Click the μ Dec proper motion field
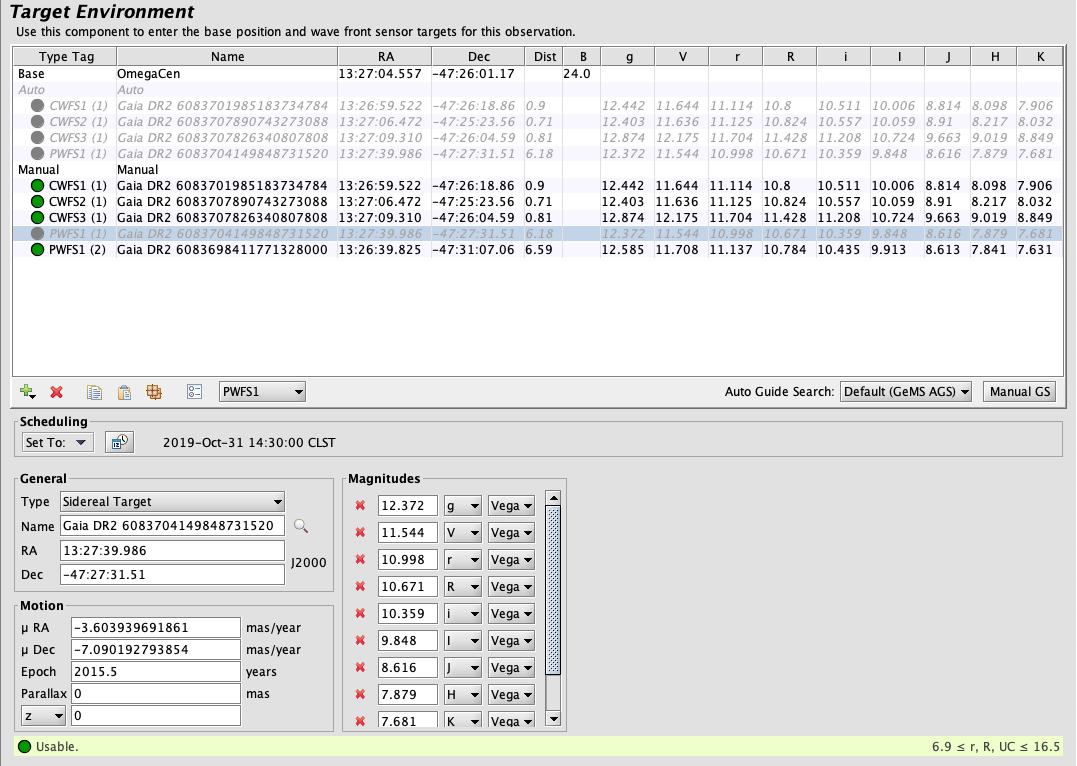Viewport: 1077px width, 766px height. pos(156,649)
